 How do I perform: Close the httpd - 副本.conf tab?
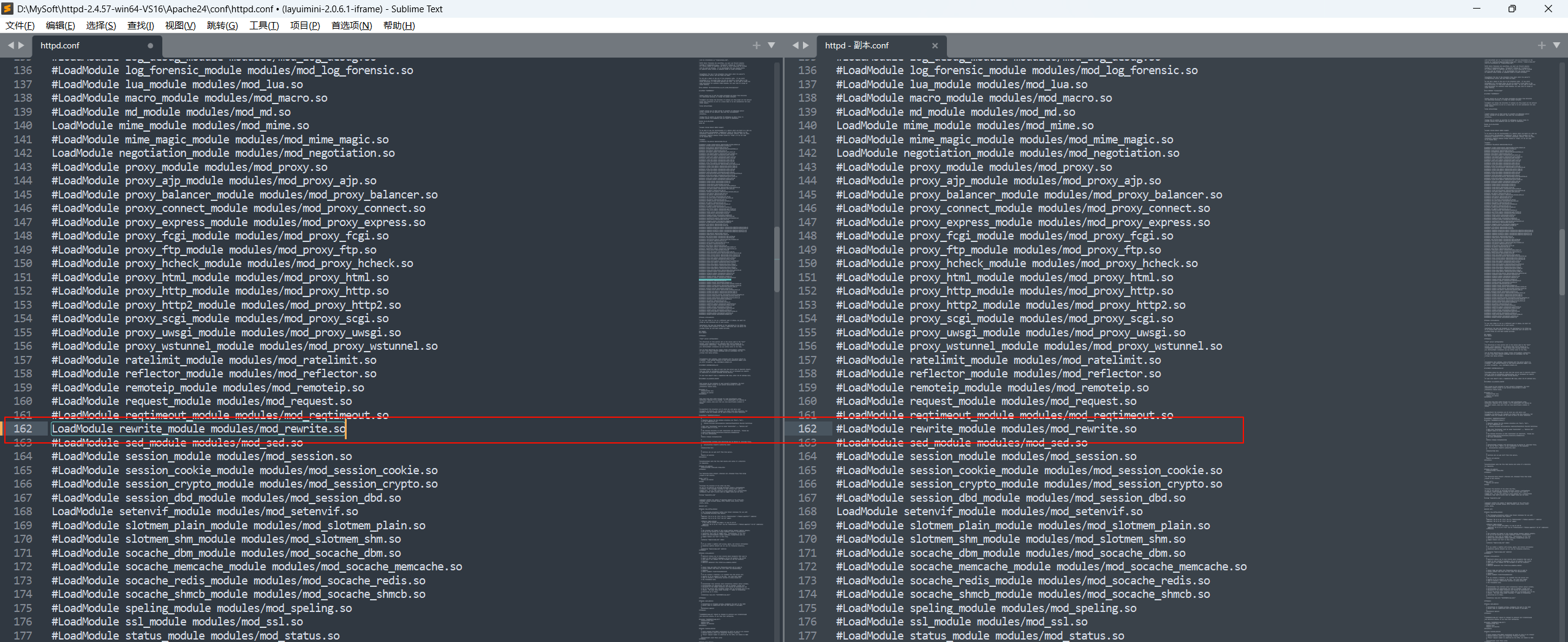(x=935, y=45)
